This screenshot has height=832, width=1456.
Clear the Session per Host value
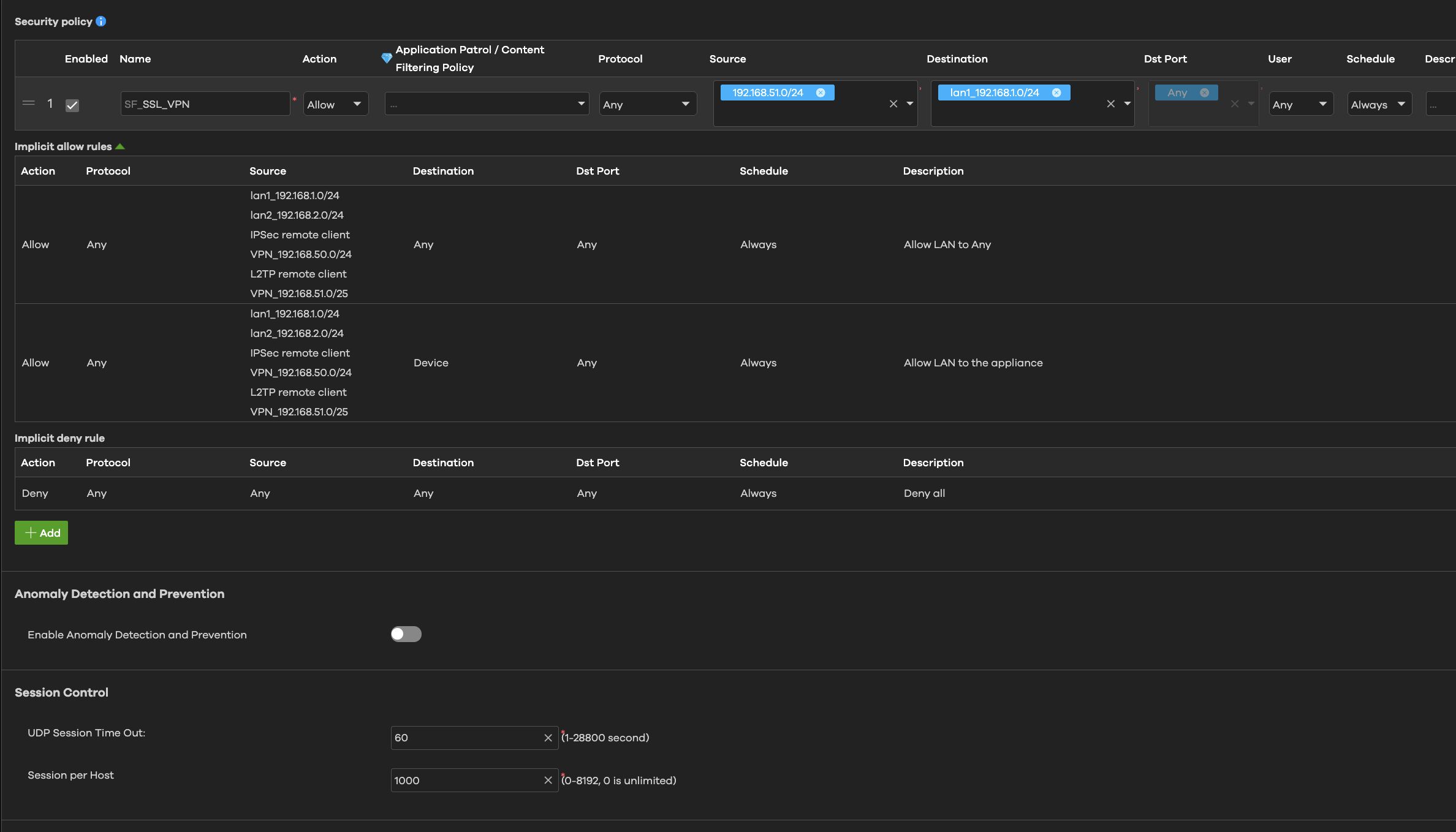(x=548, y=780)
